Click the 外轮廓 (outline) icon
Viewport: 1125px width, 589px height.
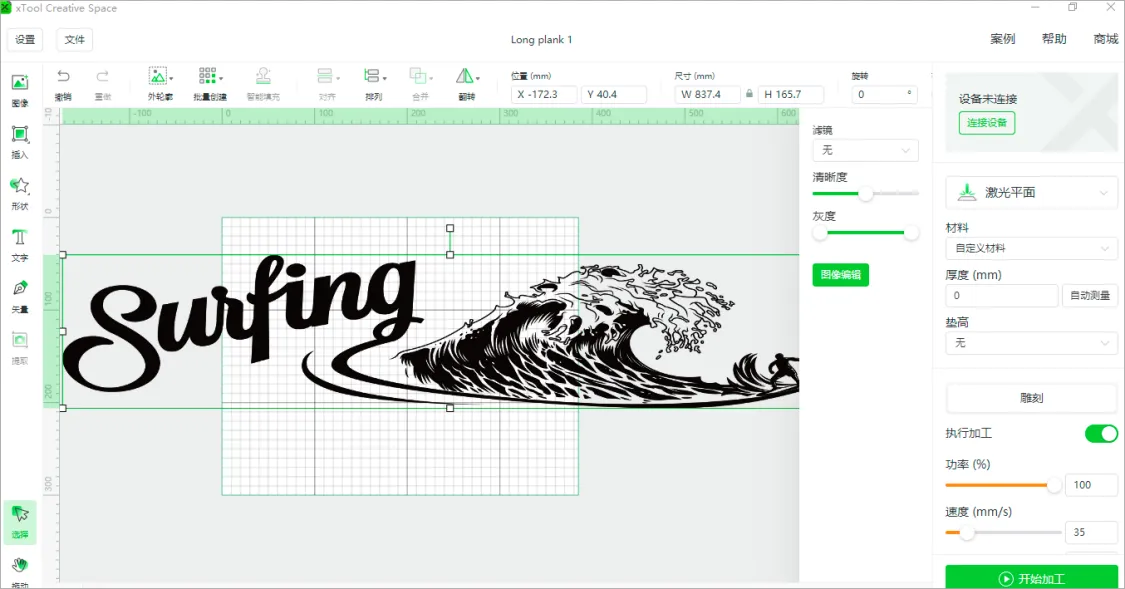click(x=157, y=76)
